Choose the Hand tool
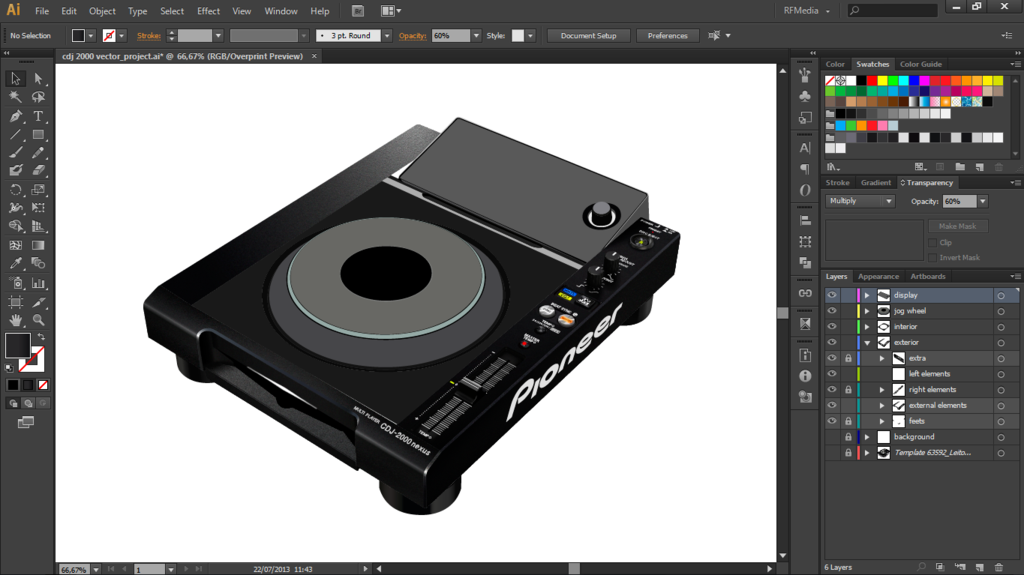1024x575 pixels. [16, 320]
